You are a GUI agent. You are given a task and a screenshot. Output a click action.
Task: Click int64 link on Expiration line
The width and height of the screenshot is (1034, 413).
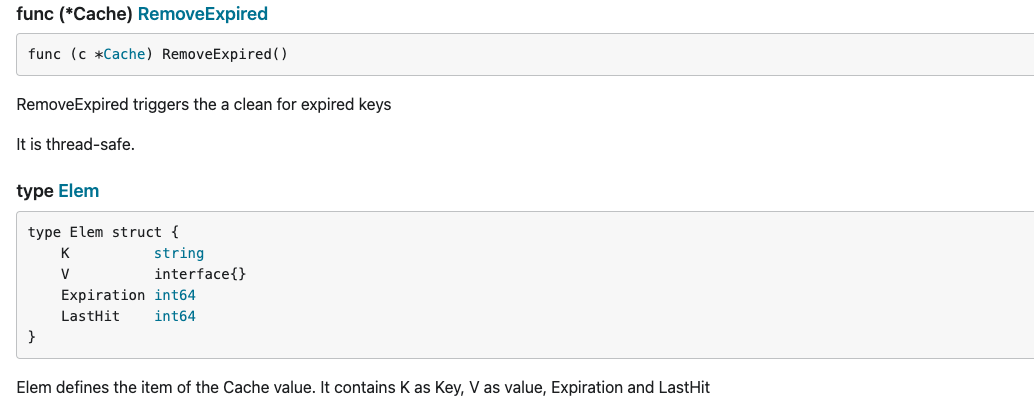pyautogui.click(x=175, y=295)
